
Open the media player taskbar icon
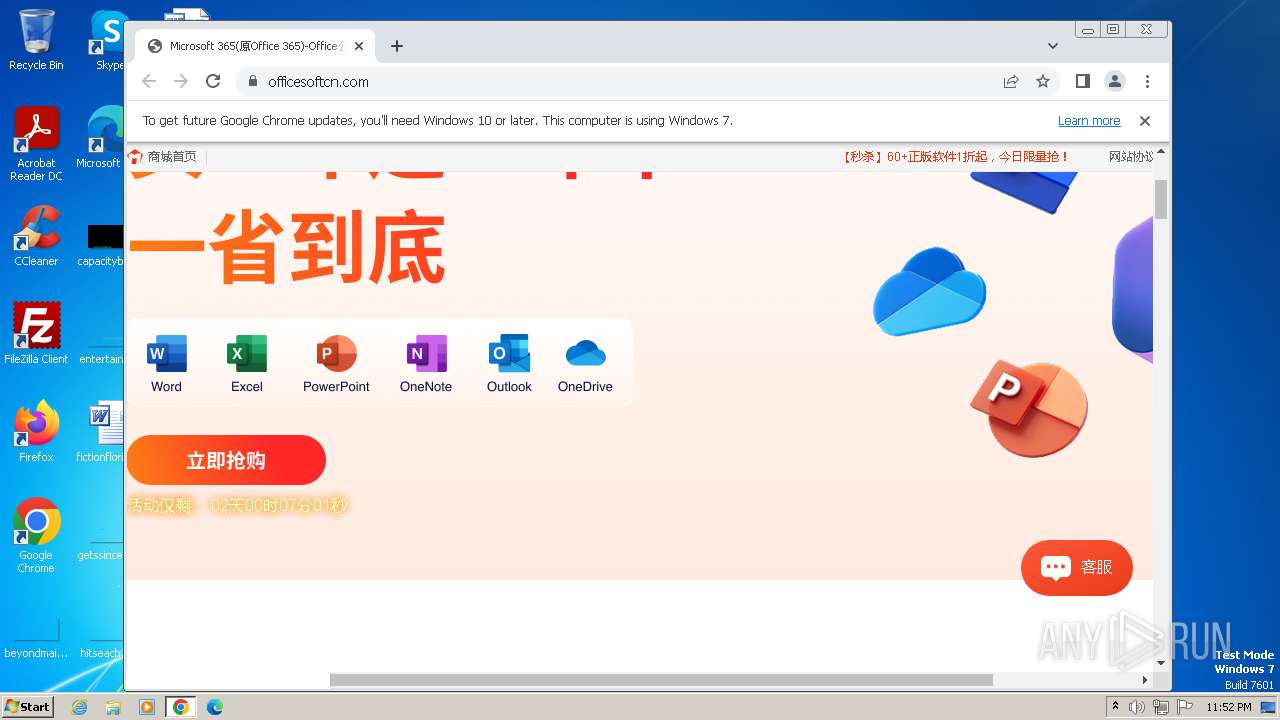[147, 707]
